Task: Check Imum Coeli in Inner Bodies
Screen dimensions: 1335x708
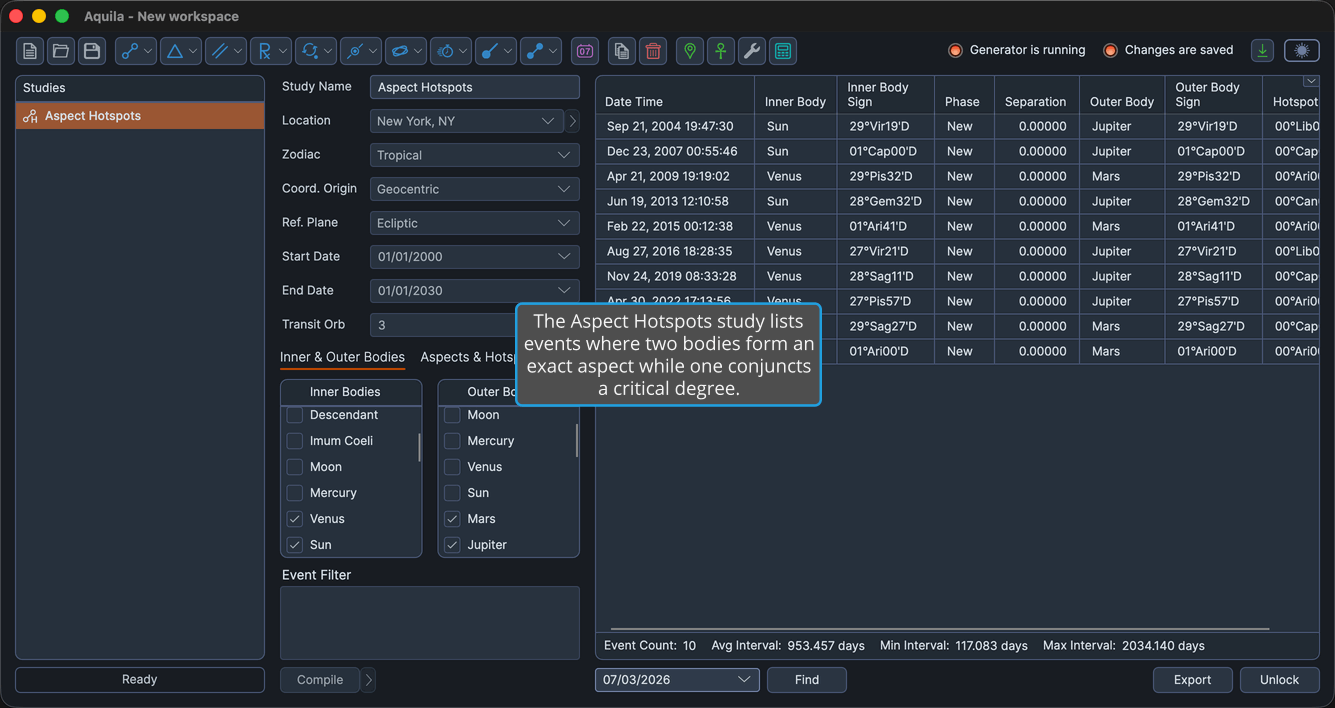Action: point(295,441)
